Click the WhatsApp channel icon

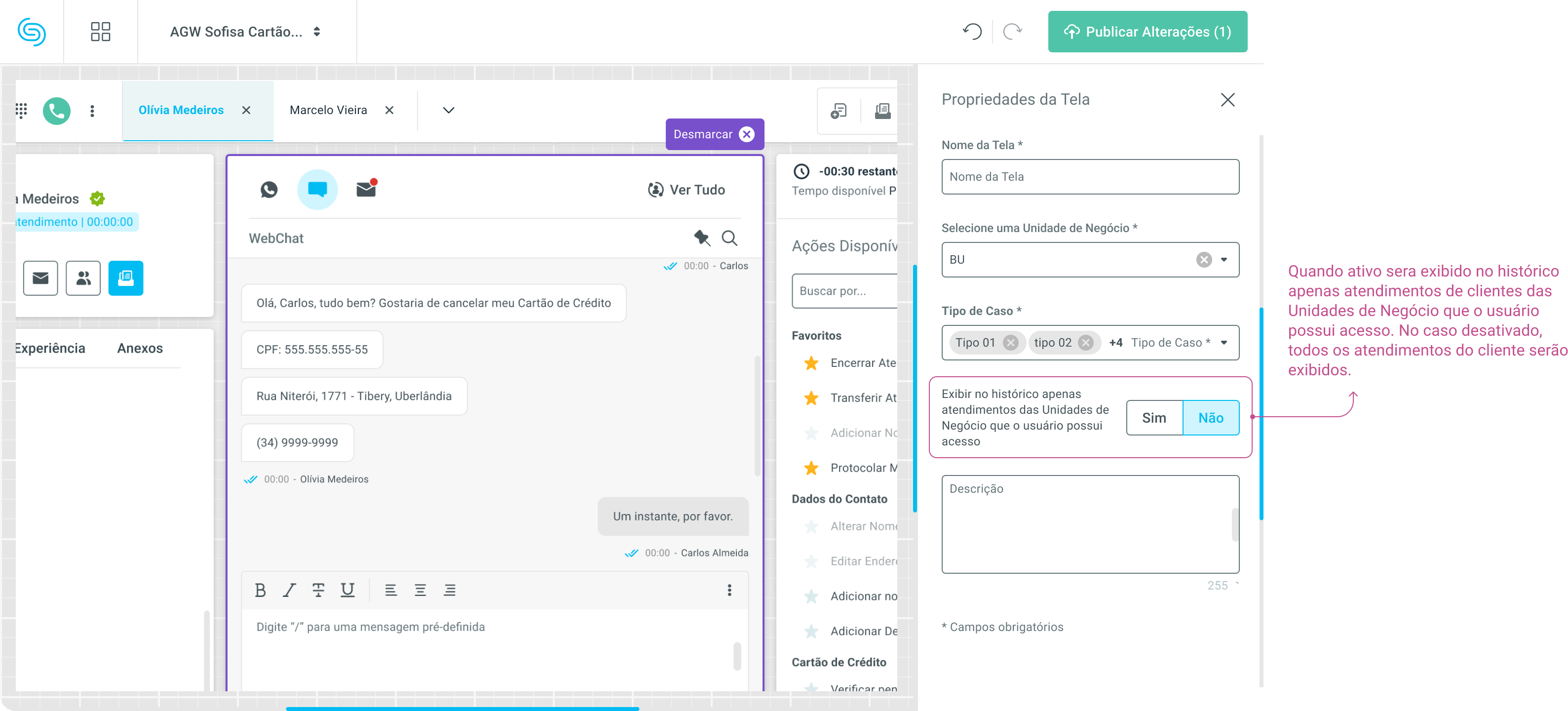268,189
